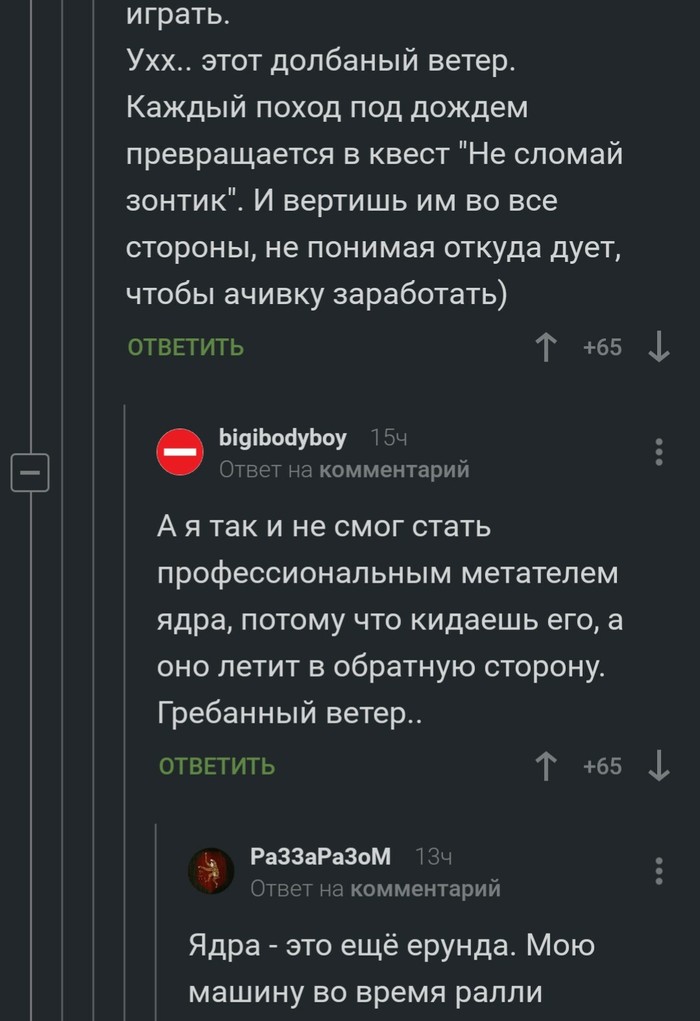Click Ра33аРа3оМ's profile avatar
The height and width of the screenshot is (1021, 700).
[x=213, y=871]
